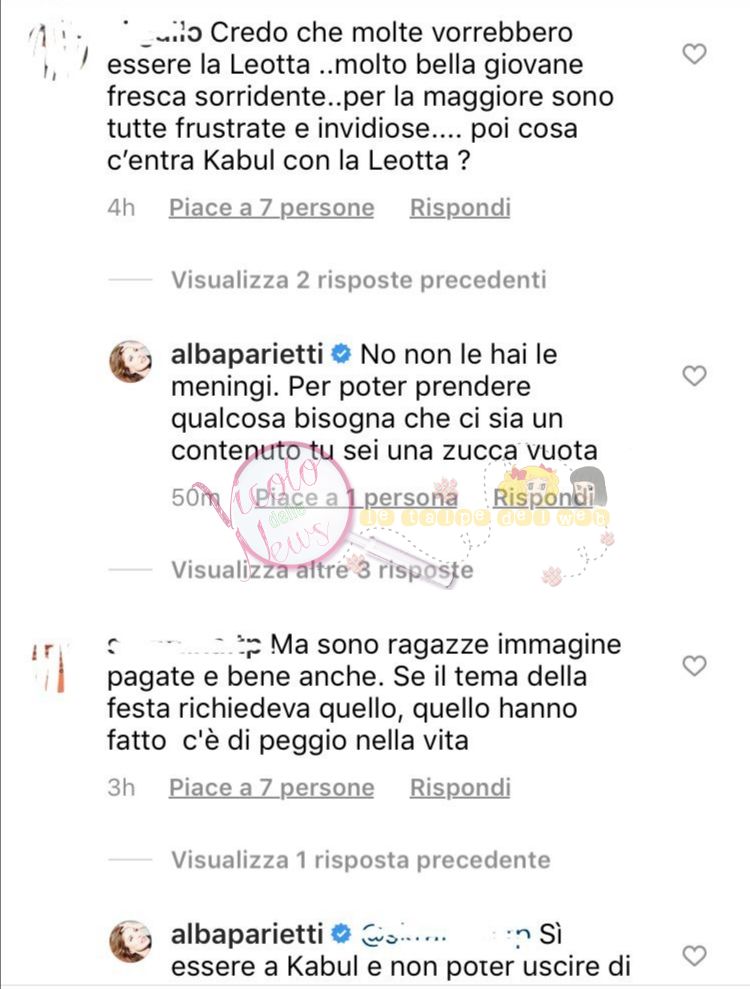Open albaparietti profile from 'meningi' reply username

pyautogui.click(x=247, y=354)
